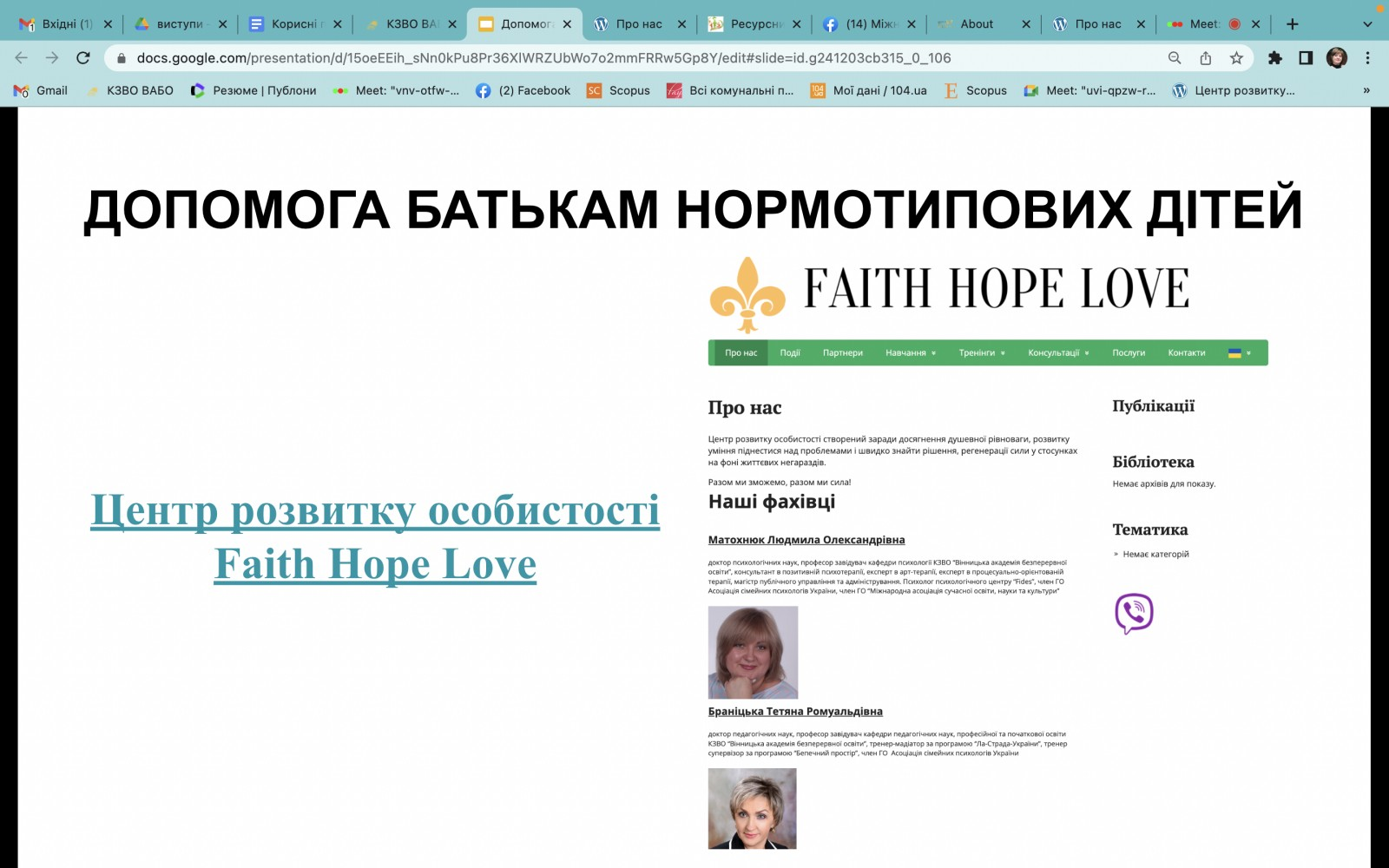Open the profile avatar menu
Screen dimensions: 1389x868
(x=1337, y=58)
